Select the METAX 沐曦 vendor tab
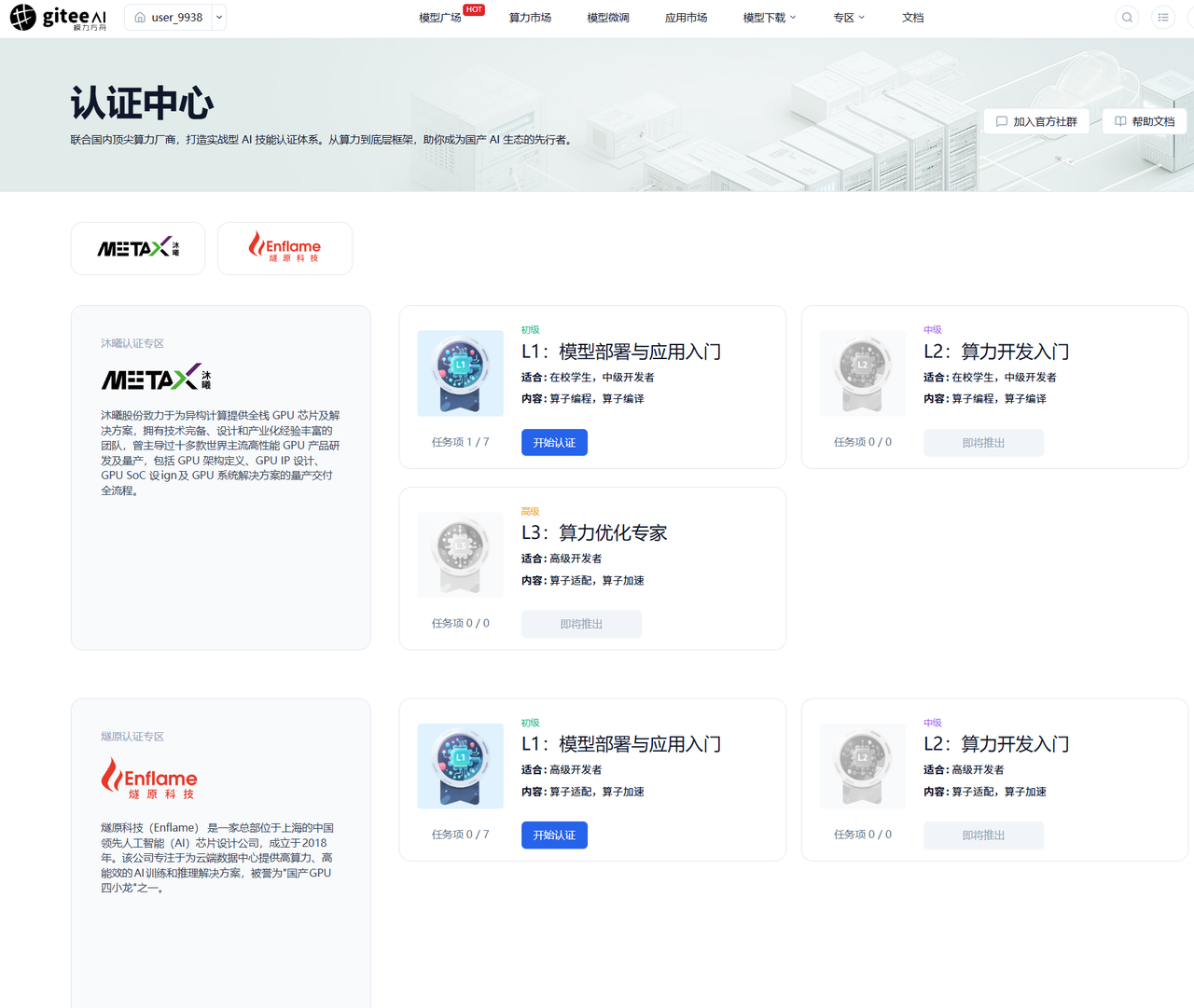This screenshot has width=1194, height=1008. [138, 248]
